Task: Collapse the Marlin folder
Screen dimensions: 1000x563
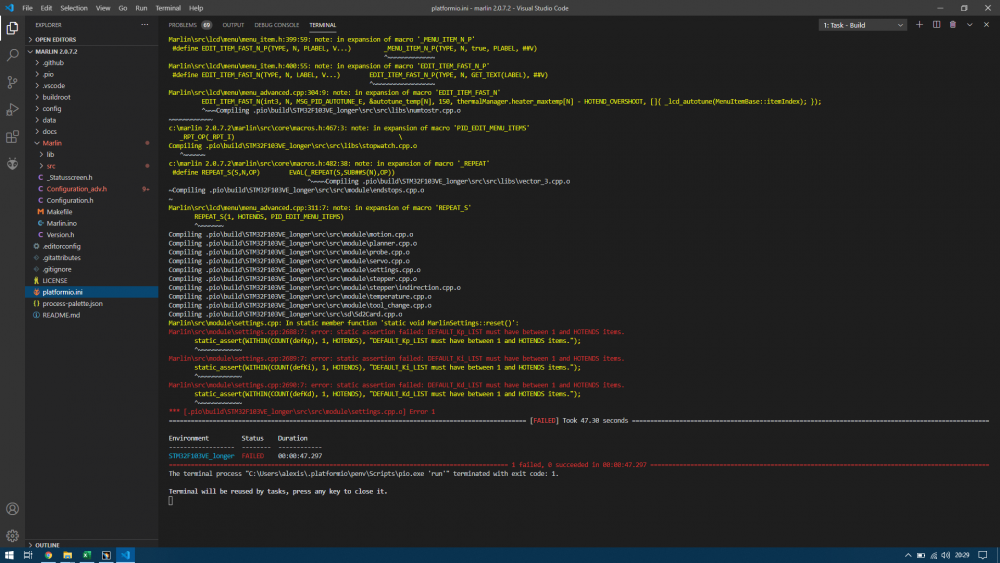Action: [91, 143]
